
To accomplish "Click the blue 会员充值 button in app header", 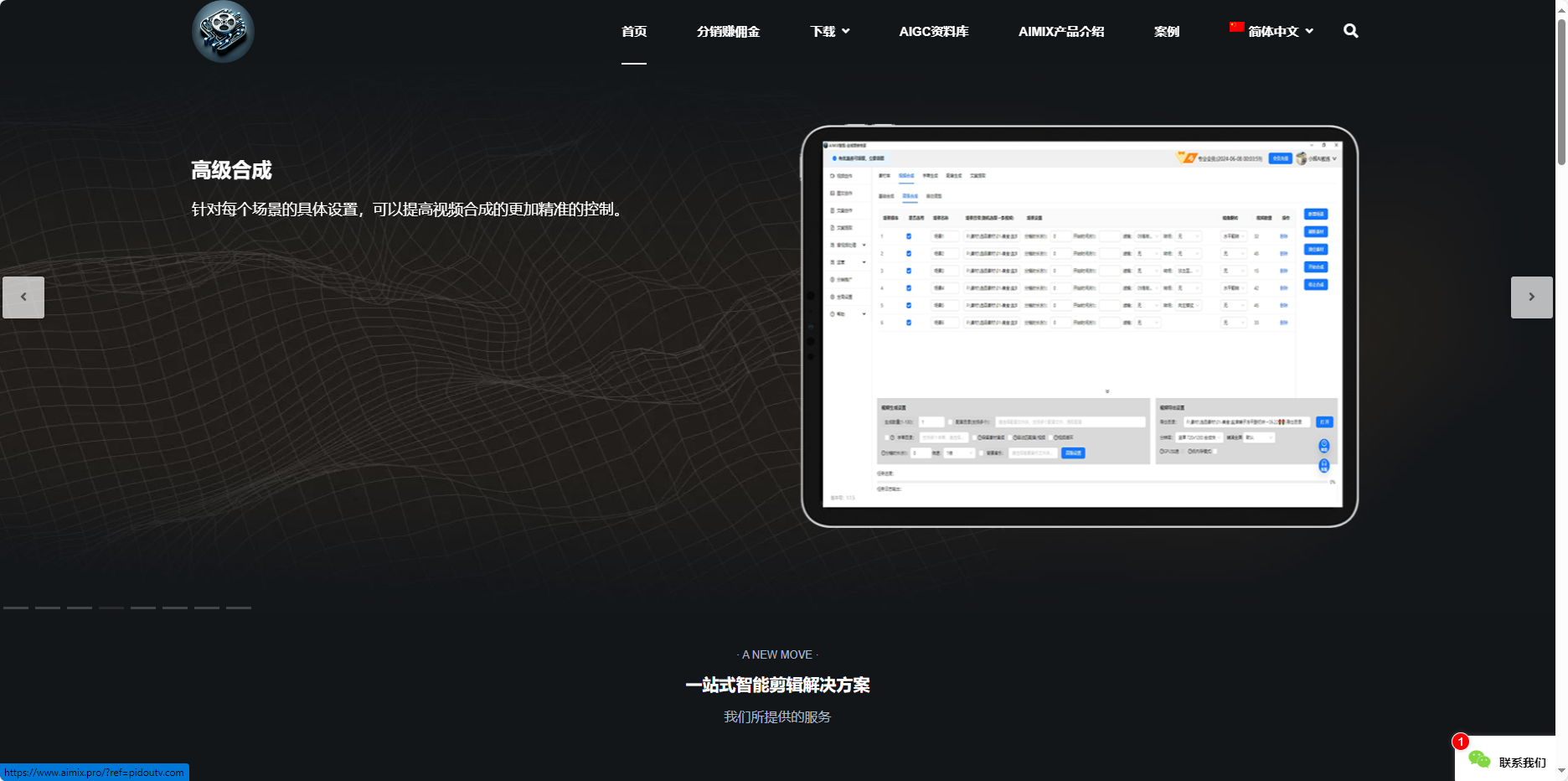I will coord(1281,158).
